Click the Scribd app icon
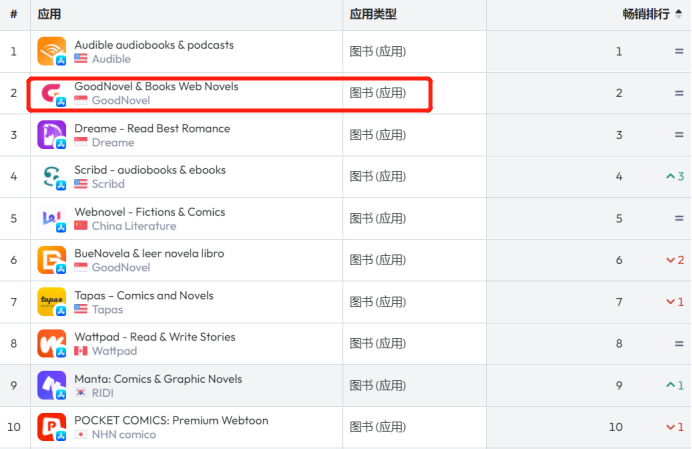The height and width of the screenshot is (449, 692). click(x=52, y=177)
